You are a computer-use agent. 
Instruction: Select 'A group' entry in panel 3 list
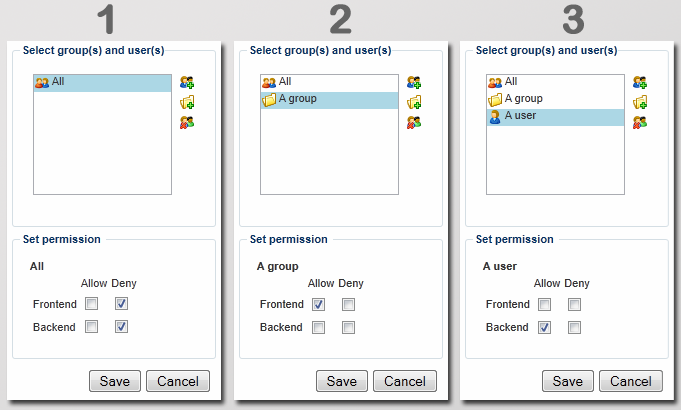point(523,99)
